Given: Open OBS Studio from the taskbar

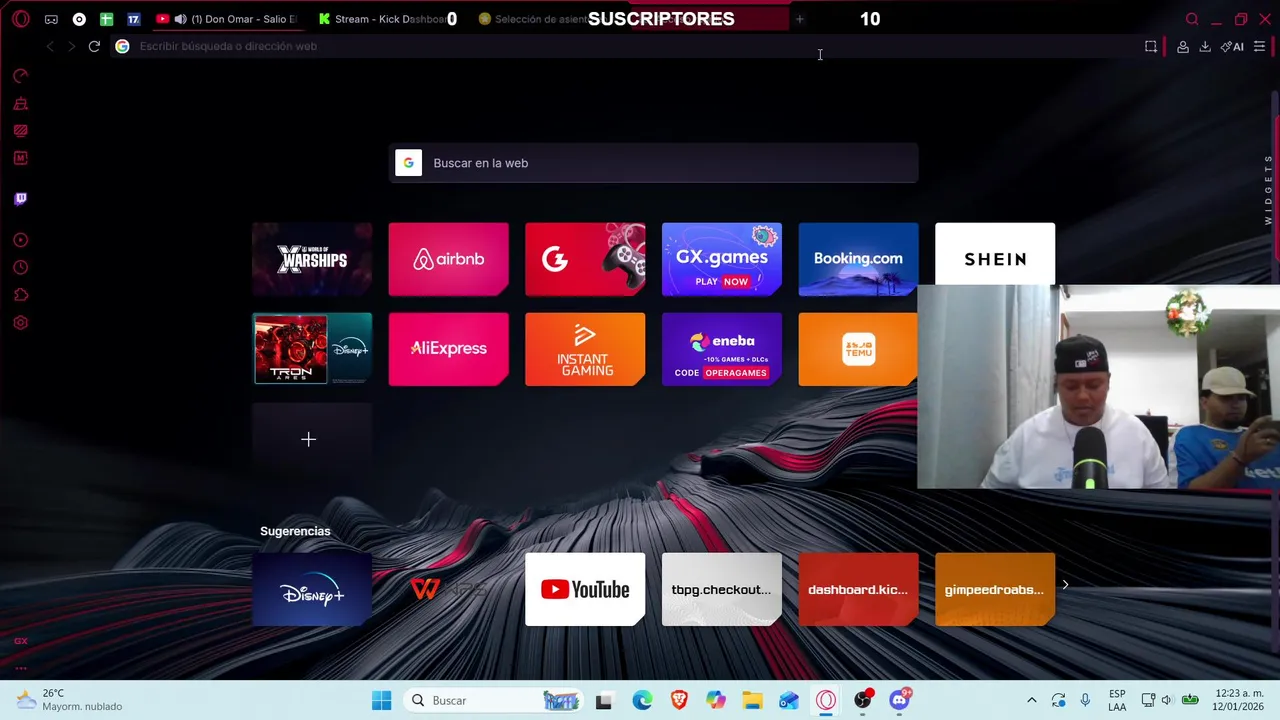Looking at the screenshot, I should tap(862, 700).
